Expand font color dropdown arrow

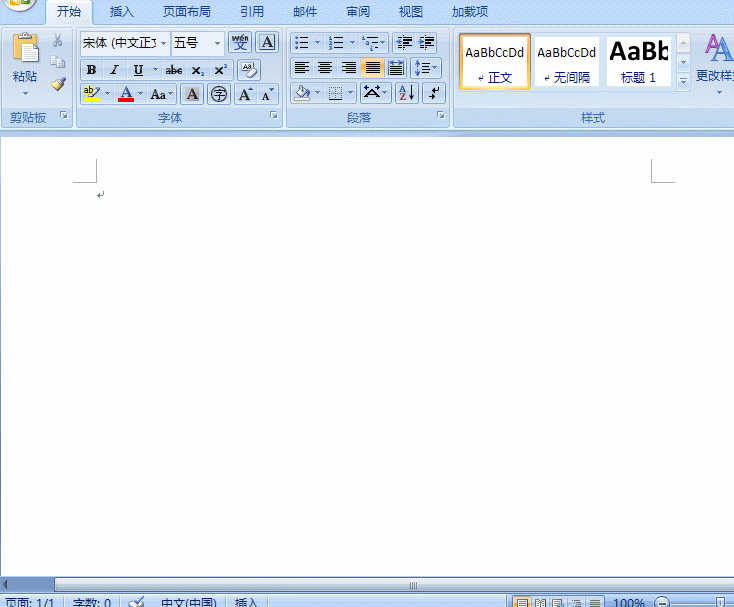[140, 94]
